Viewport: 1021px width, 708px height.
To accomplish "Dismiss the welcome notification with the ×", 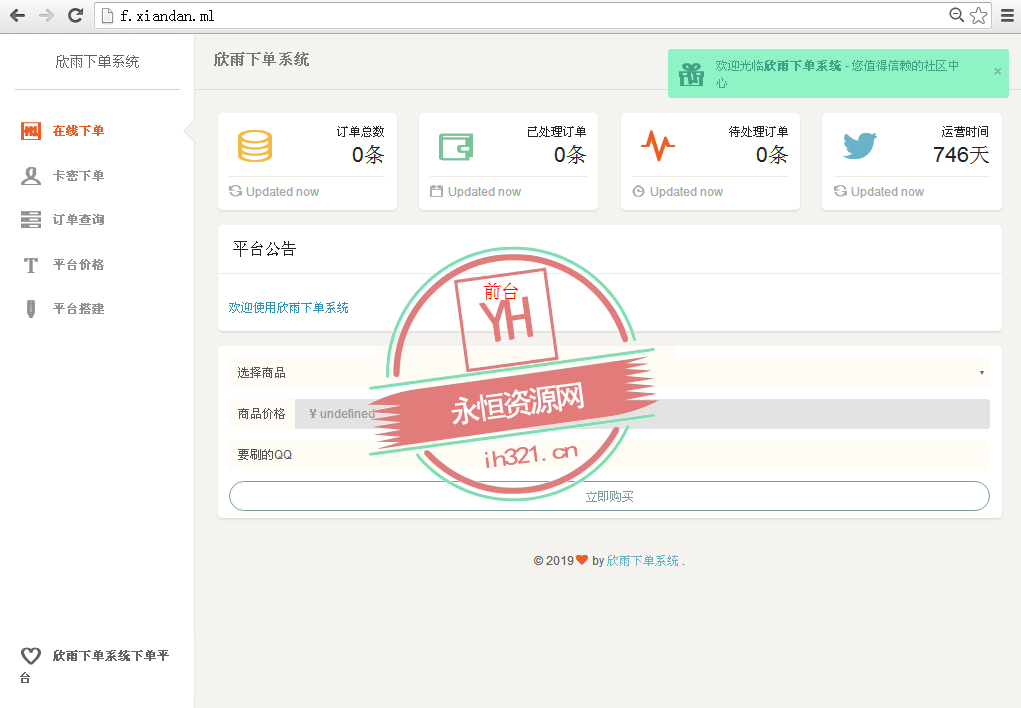I will [996, 72].
